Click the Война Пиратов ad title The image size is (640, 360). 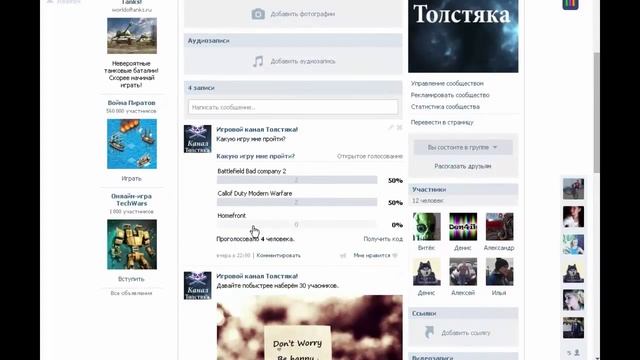(131, 103)
